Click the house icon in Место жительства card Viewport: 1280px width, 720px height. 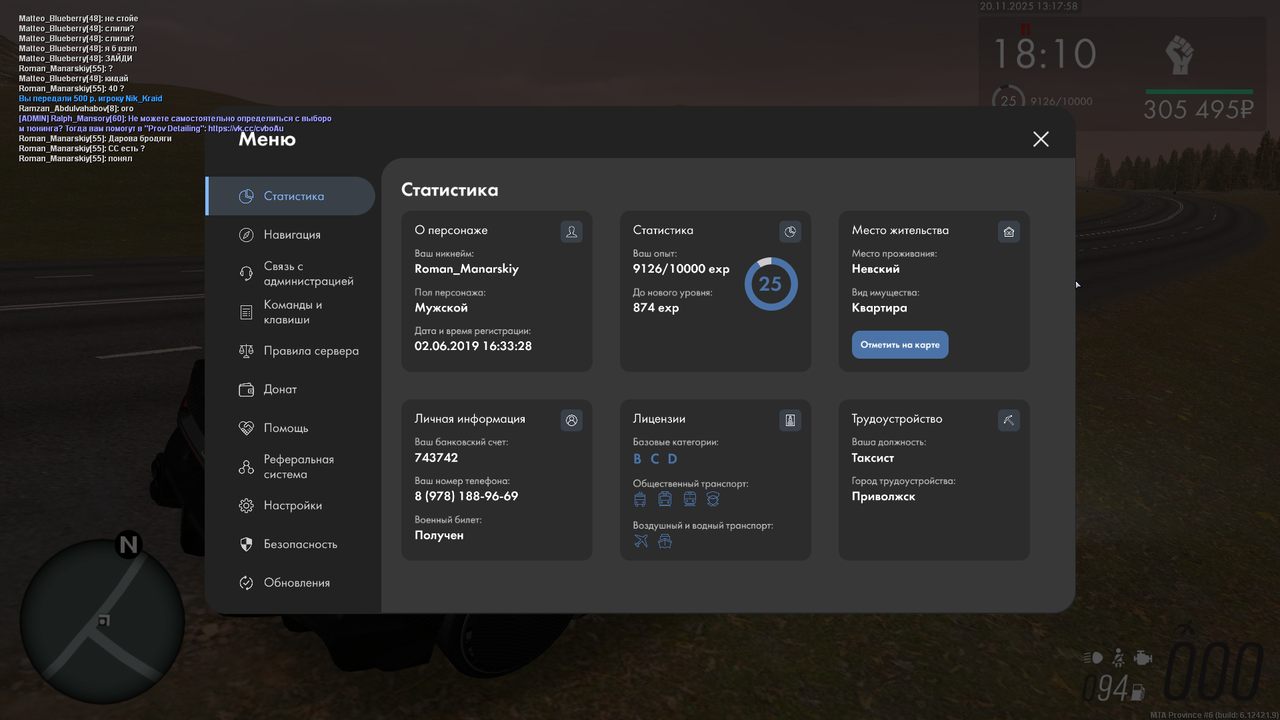tap(1009, 232)
